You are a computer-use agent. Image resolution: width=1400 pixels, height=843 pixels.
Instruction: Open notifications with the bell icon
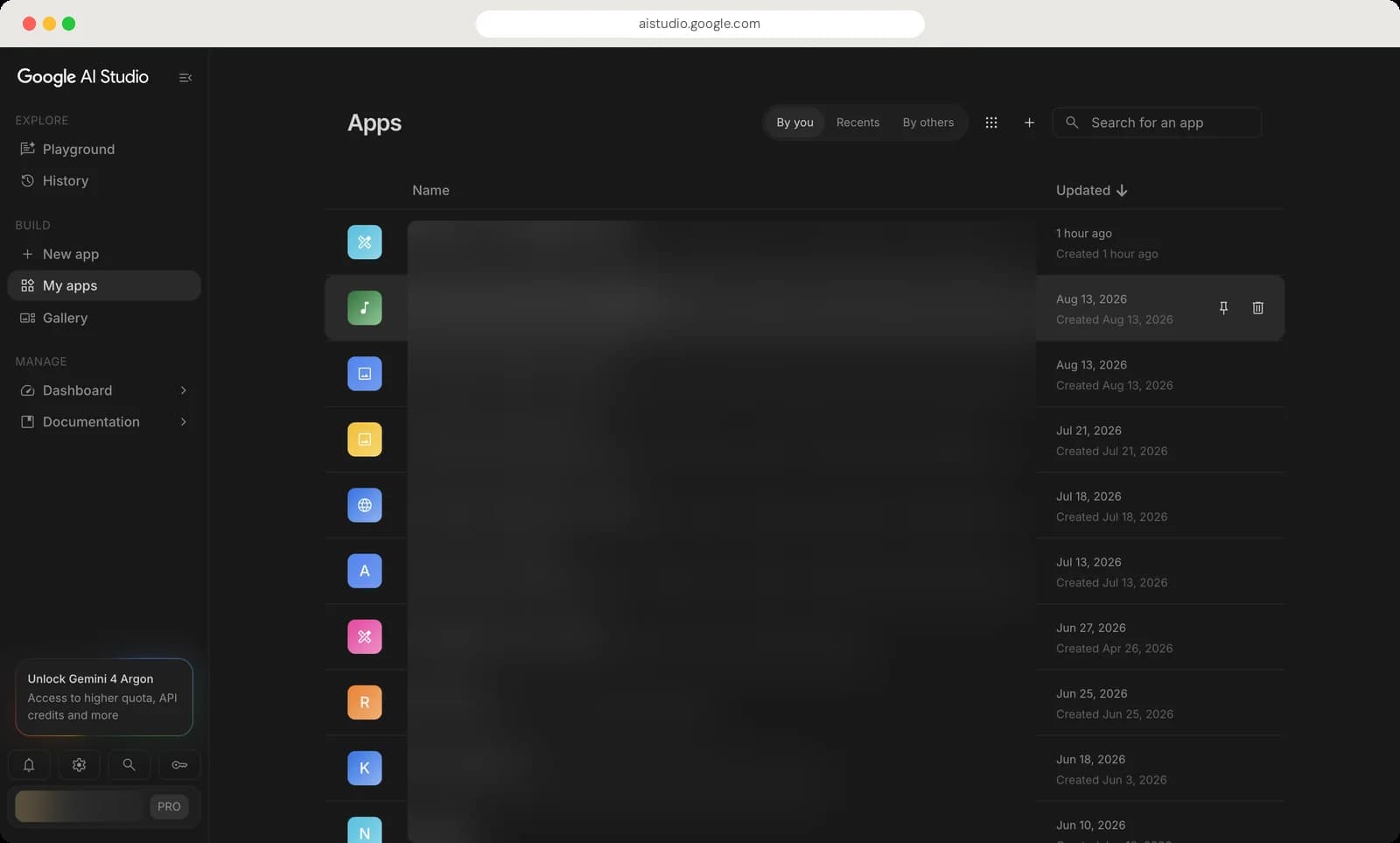[x=29, y=765]
